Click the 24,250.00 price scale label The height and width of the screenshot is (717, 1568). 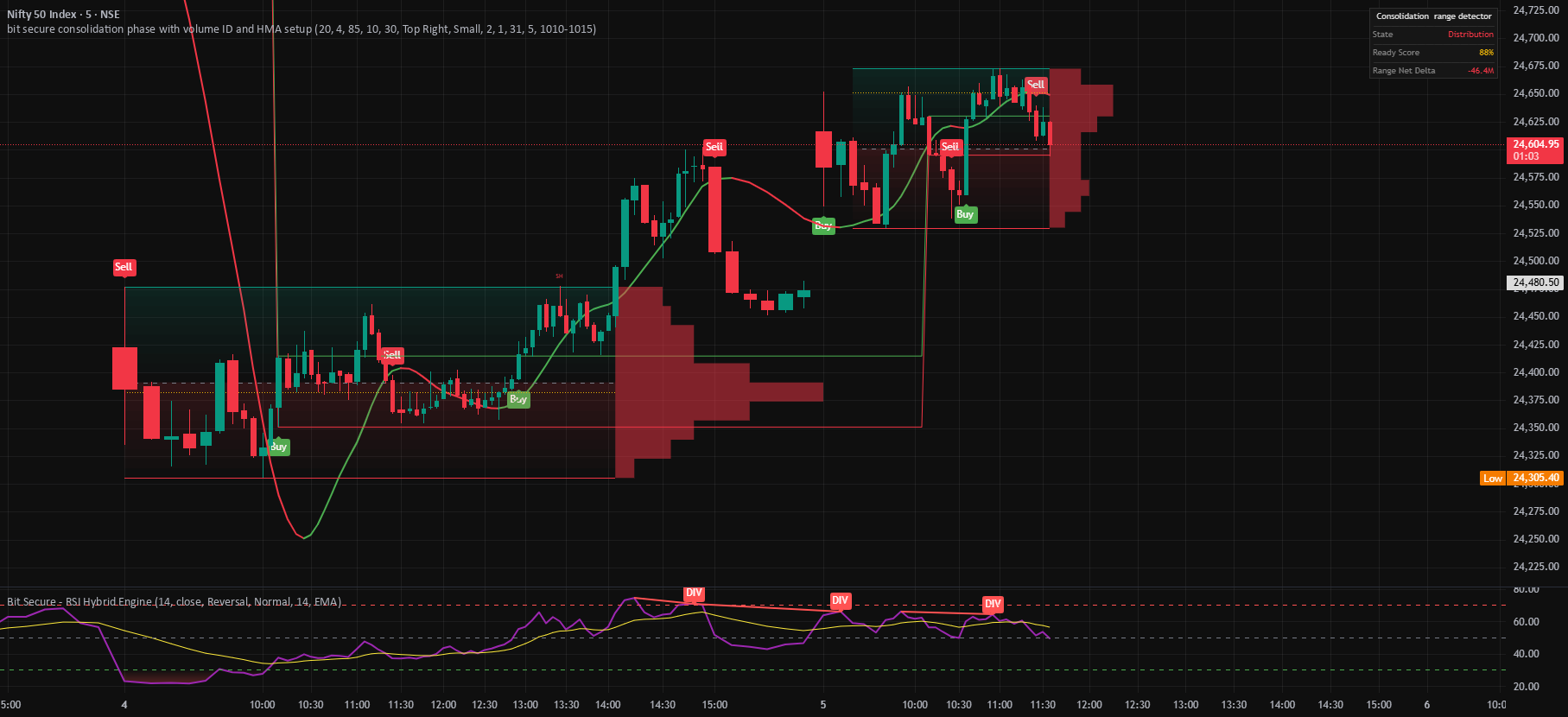[x=1536, y=539]
